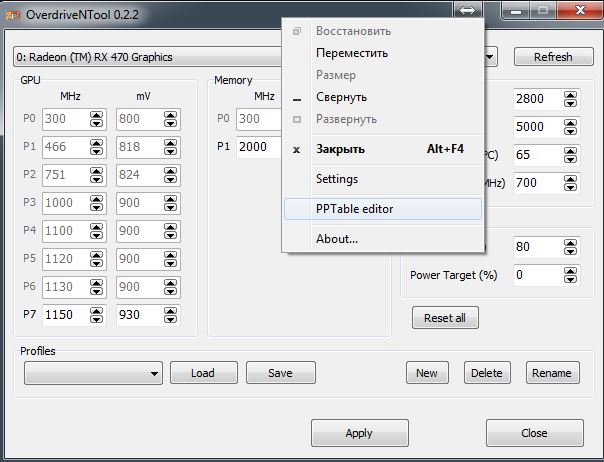Adjust GPU P6 MHz spinner arrows

coord(96,287)
